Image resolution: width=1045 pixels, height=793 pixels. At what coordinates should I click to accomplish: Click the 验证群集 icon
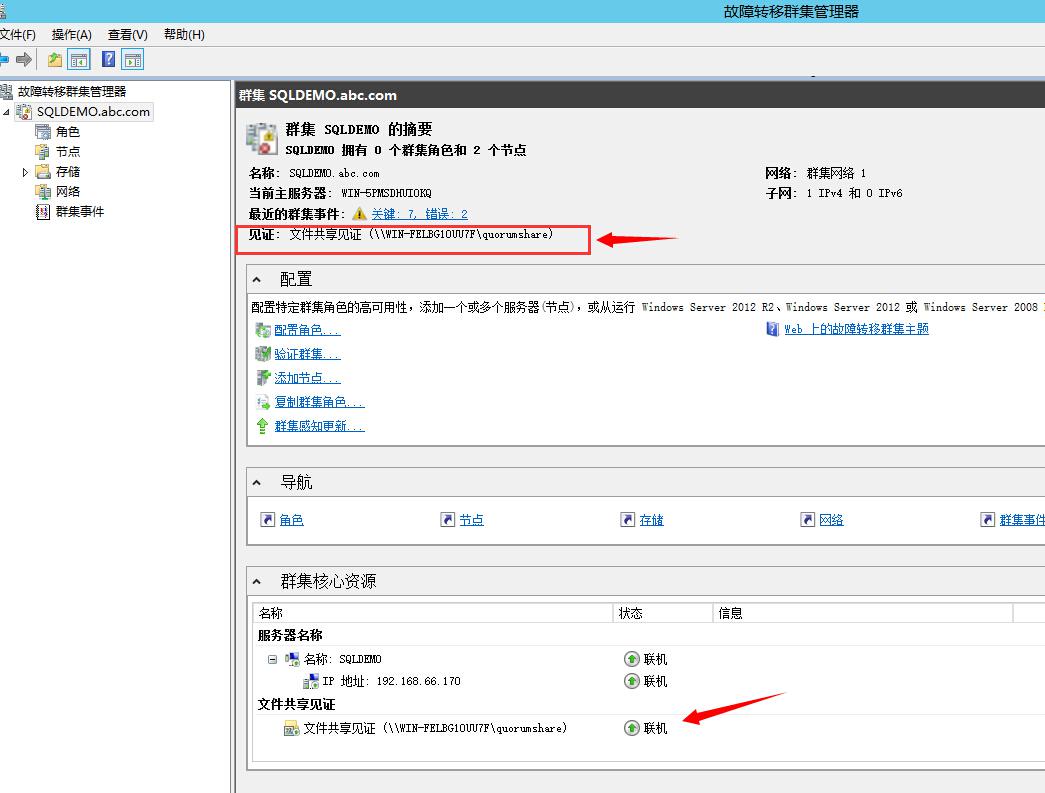tap(263, 354)
